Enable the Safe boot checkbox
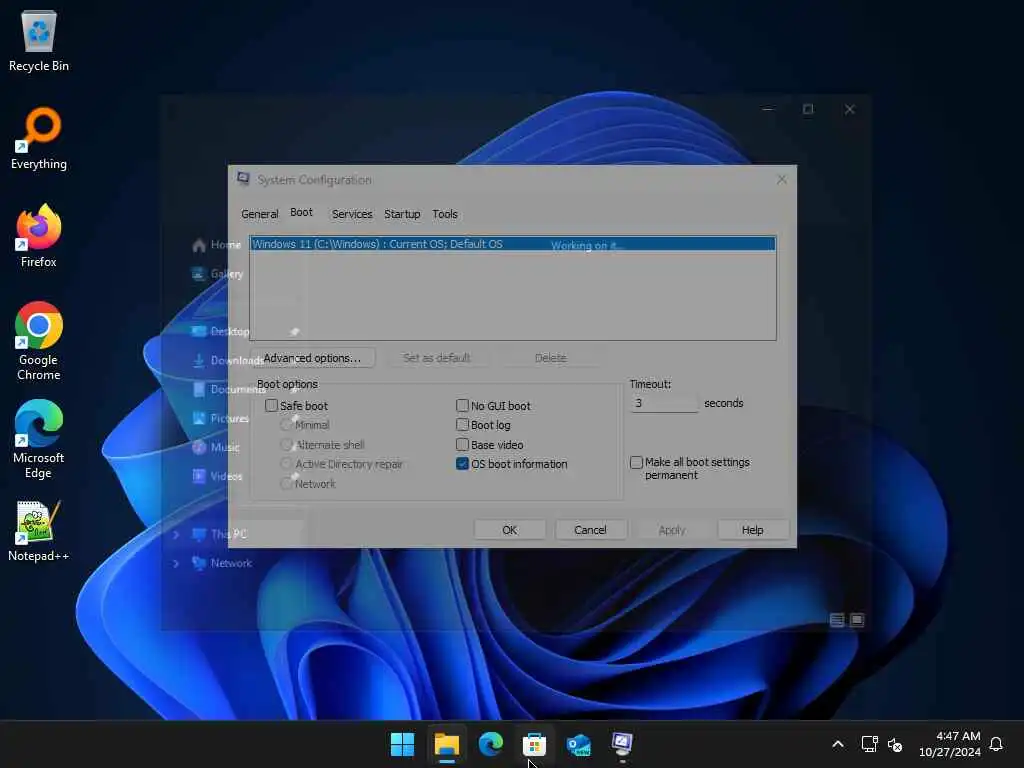Screen dimensions: 1024x768 click(x=271, y=406)
